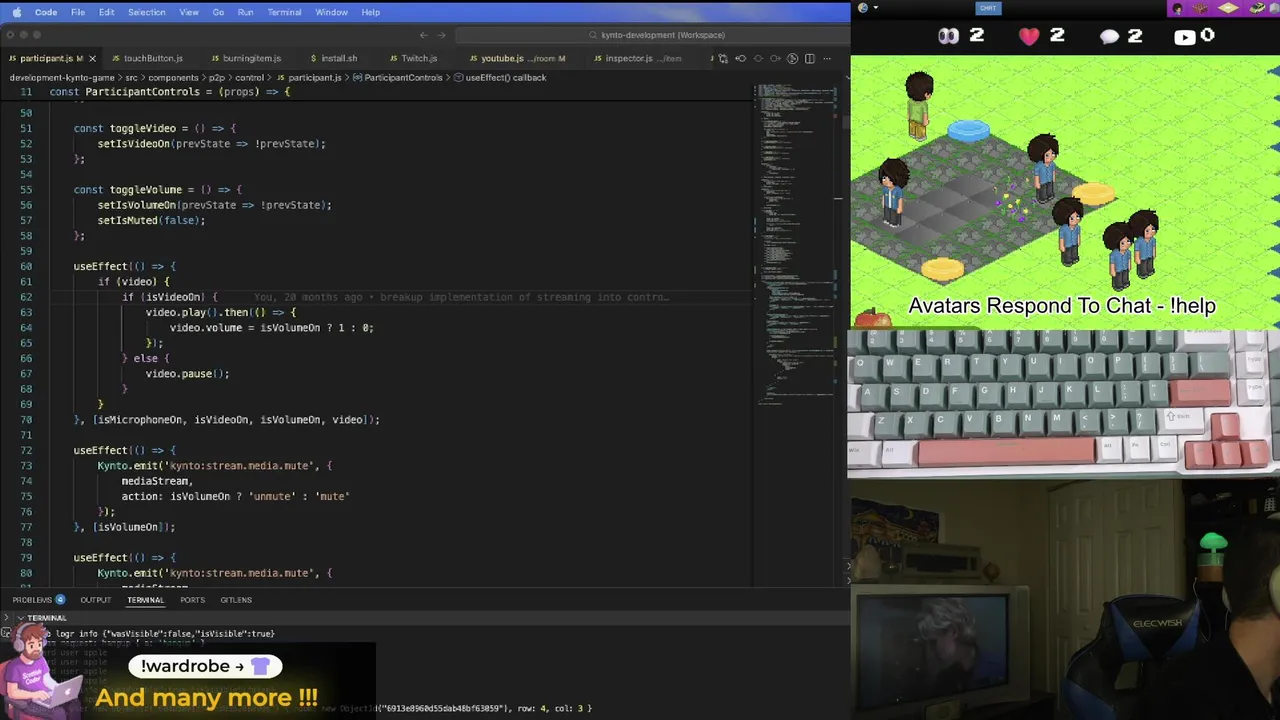The image size is (1280, 720).
Task: Click the !wardrobe command badge
Action: point(206,666)
